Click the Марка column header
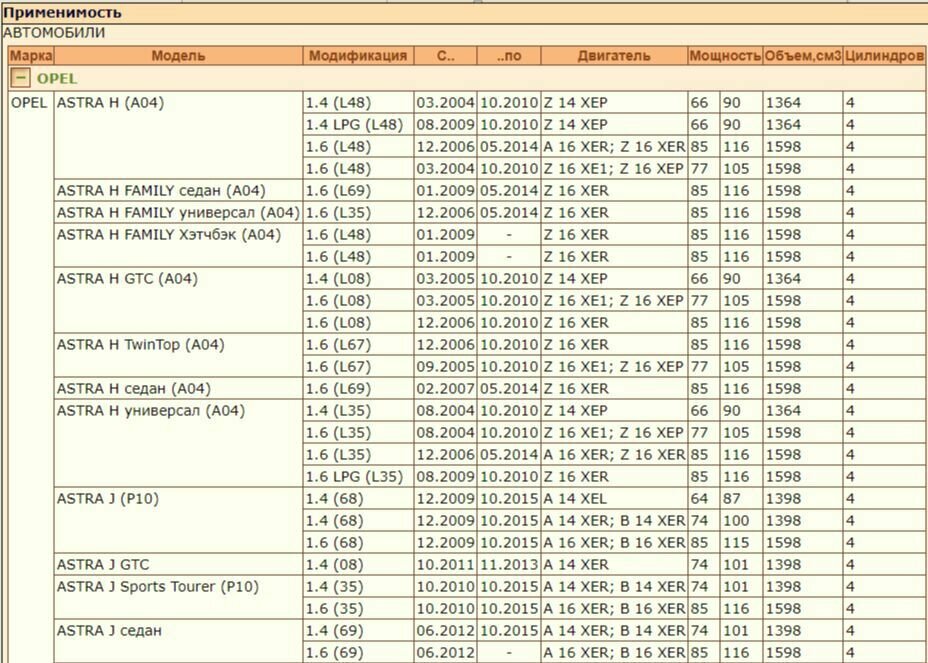Screen dimensions: 928x663 click(x=32, y=56)
